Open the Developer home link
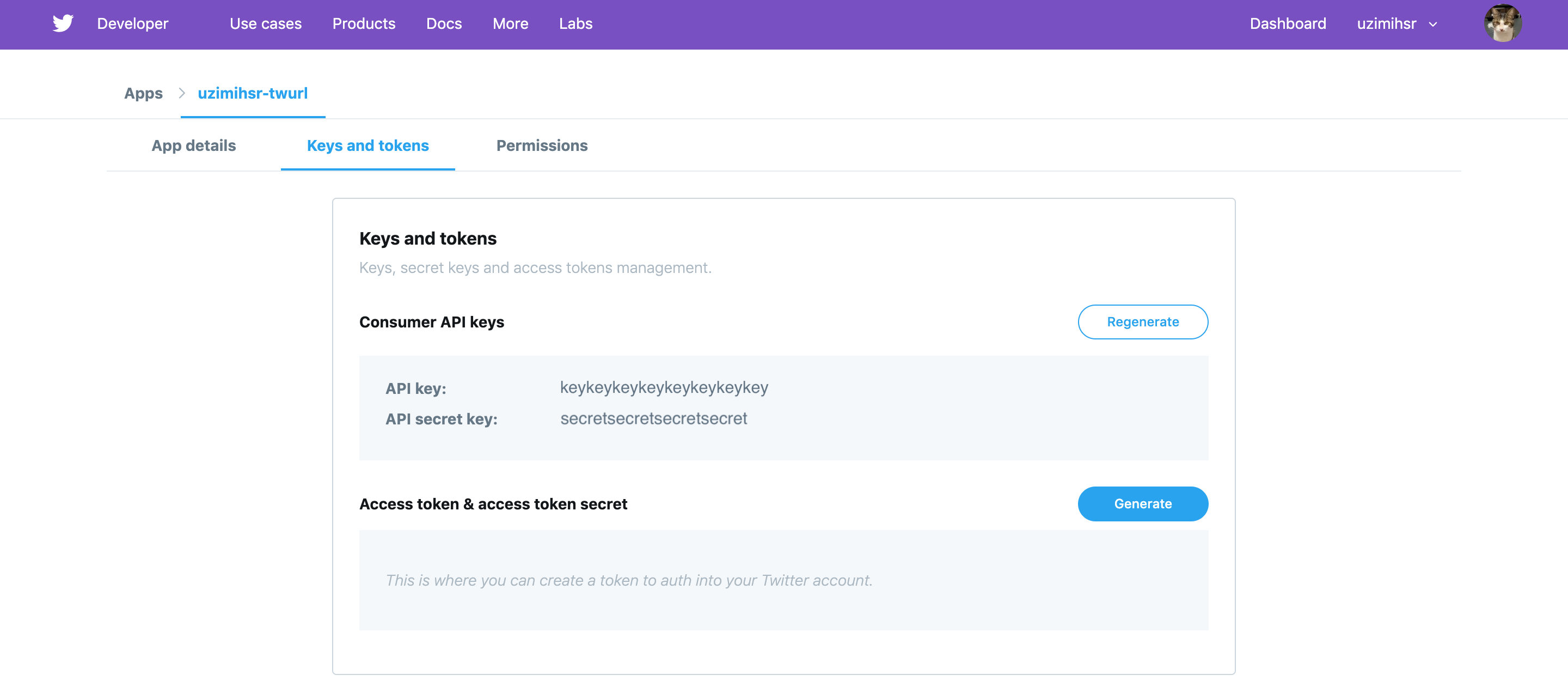The height and width of the screenshot is (699, 1568). pos(133,24)
